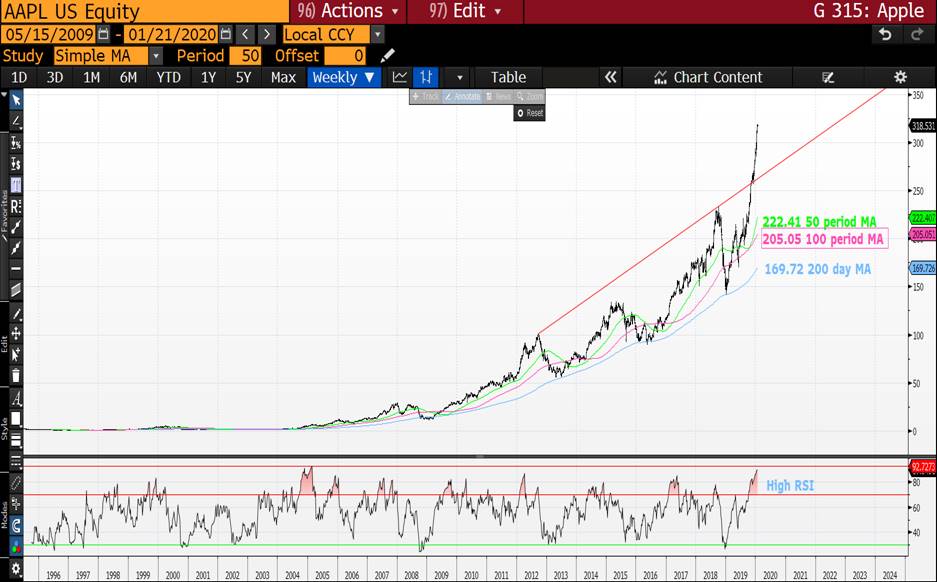Open Chart Content panel
Image resolution: width=937 pixels, height=582 pixels.
708,77
